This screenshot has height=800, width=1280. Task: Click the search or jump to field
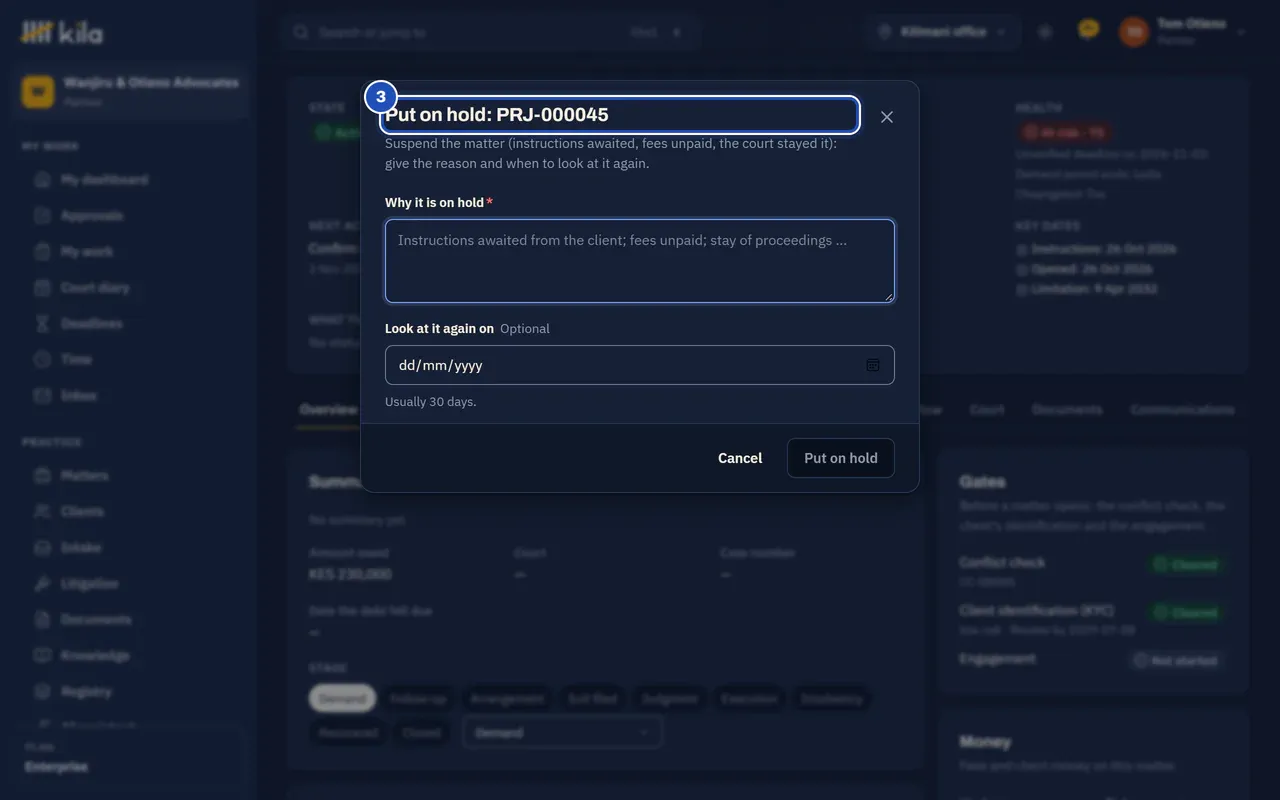point(489,32)
